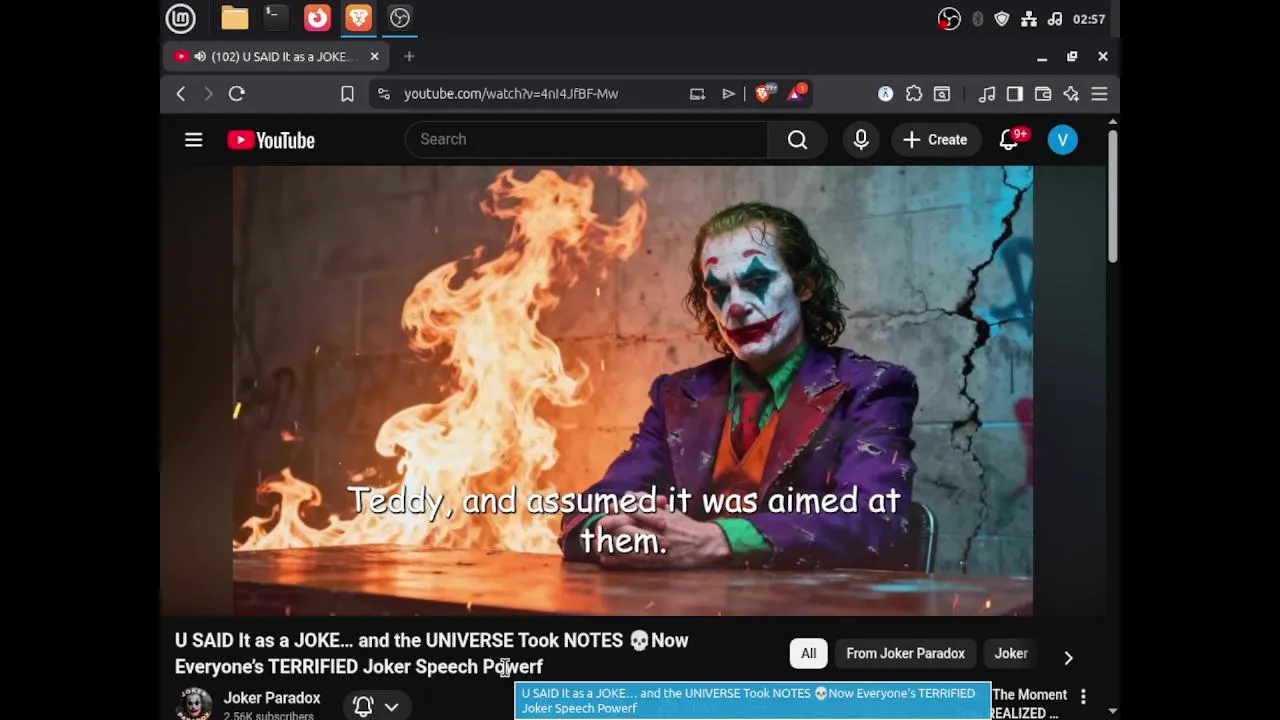Select the YouTube tab titled U SAID It as a JOKE
The height and width of the screenshot is (720, 1280).
[x=276, y=57]
